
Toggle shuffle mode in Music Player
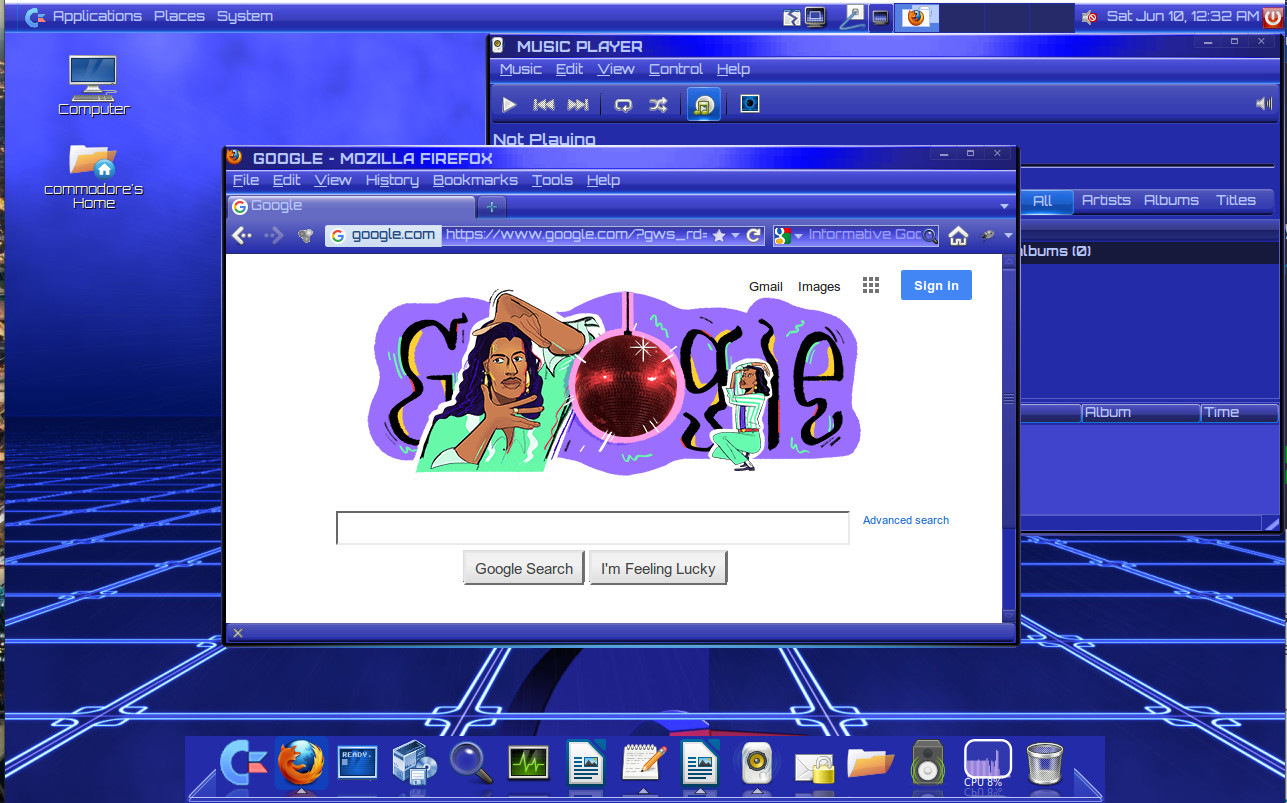click(657, 104)
